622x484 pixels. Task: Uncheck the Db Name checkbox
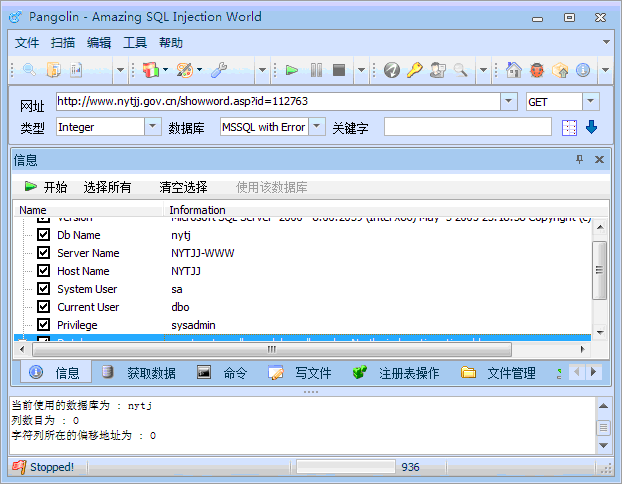click(x=43, y=235)
